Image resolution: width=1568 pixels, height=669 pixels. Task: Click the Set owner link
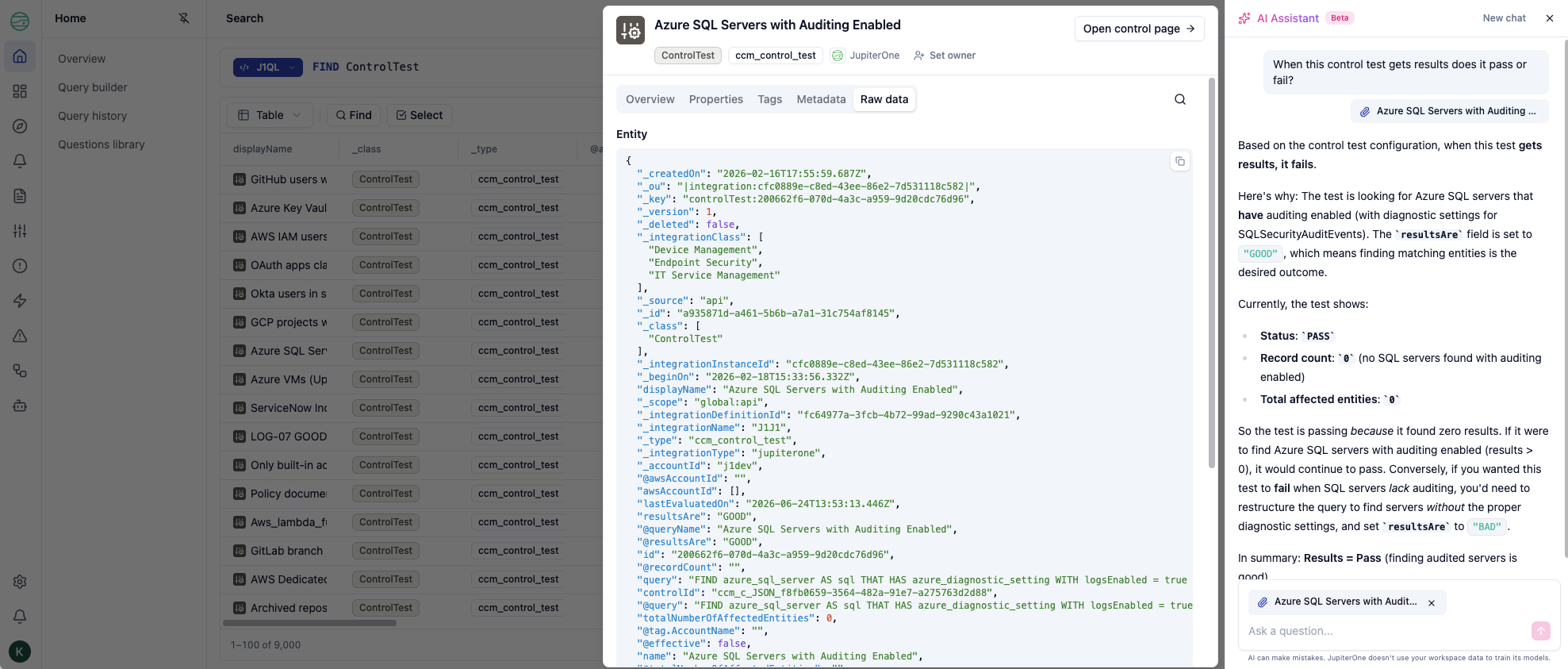945,56
